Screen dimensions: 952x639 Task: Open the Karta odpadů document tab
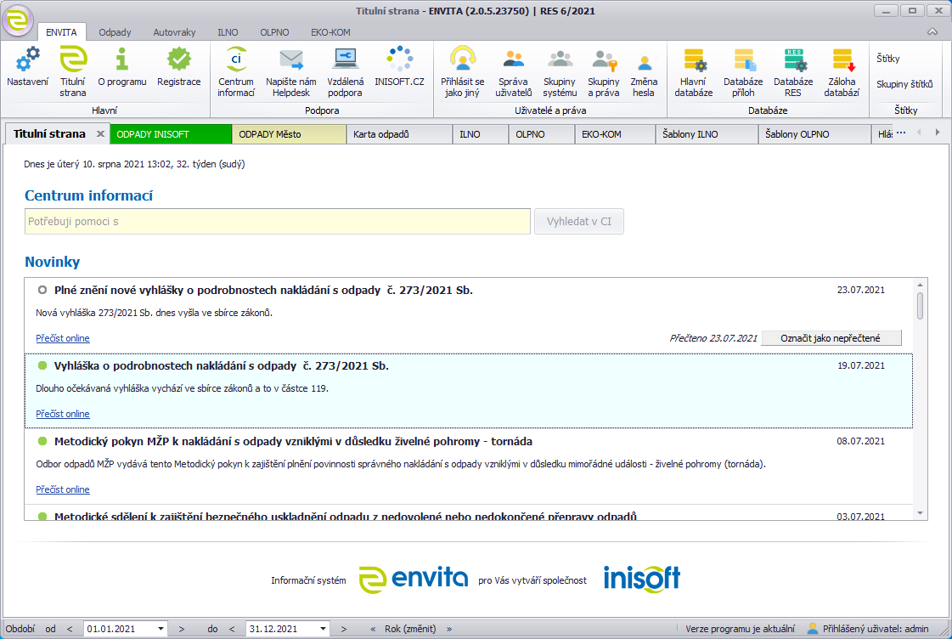coord(400,134)
